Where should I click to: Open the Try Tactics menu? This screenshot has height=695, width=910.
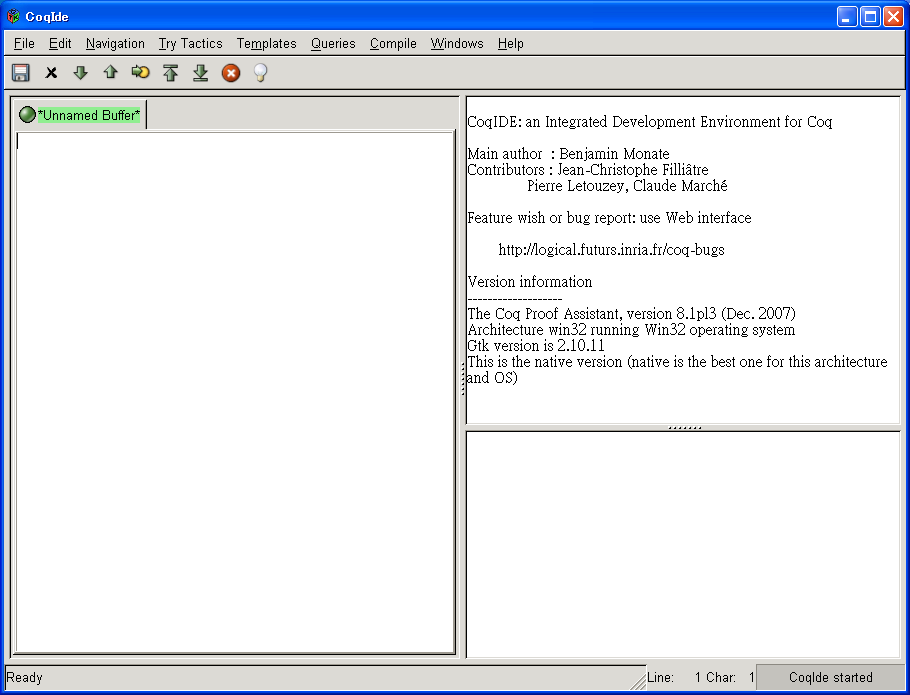[x=190, y=44]
